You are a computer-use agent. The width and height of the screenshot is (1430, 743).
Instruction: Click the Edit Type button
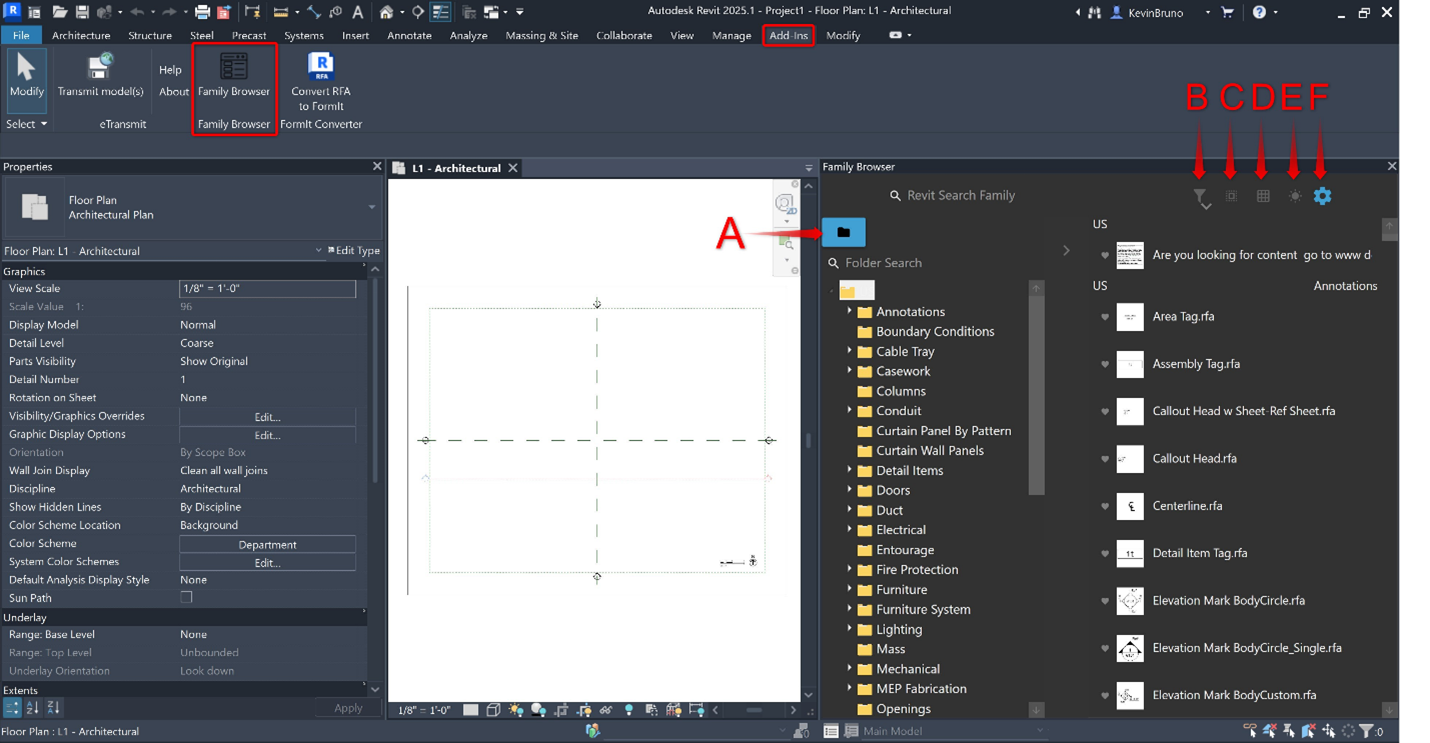click(x=354, y=251)
